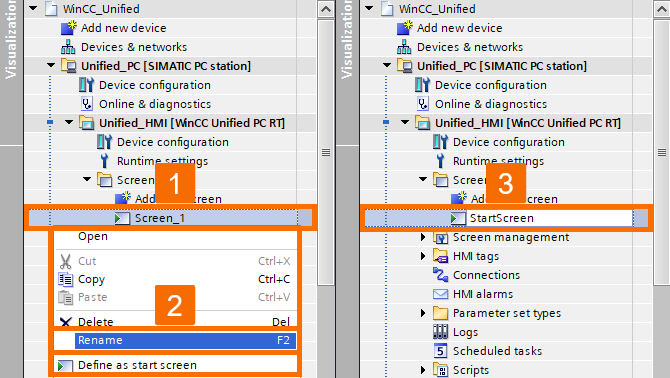Click Devices & networks icon in right tree

(404, 47)
